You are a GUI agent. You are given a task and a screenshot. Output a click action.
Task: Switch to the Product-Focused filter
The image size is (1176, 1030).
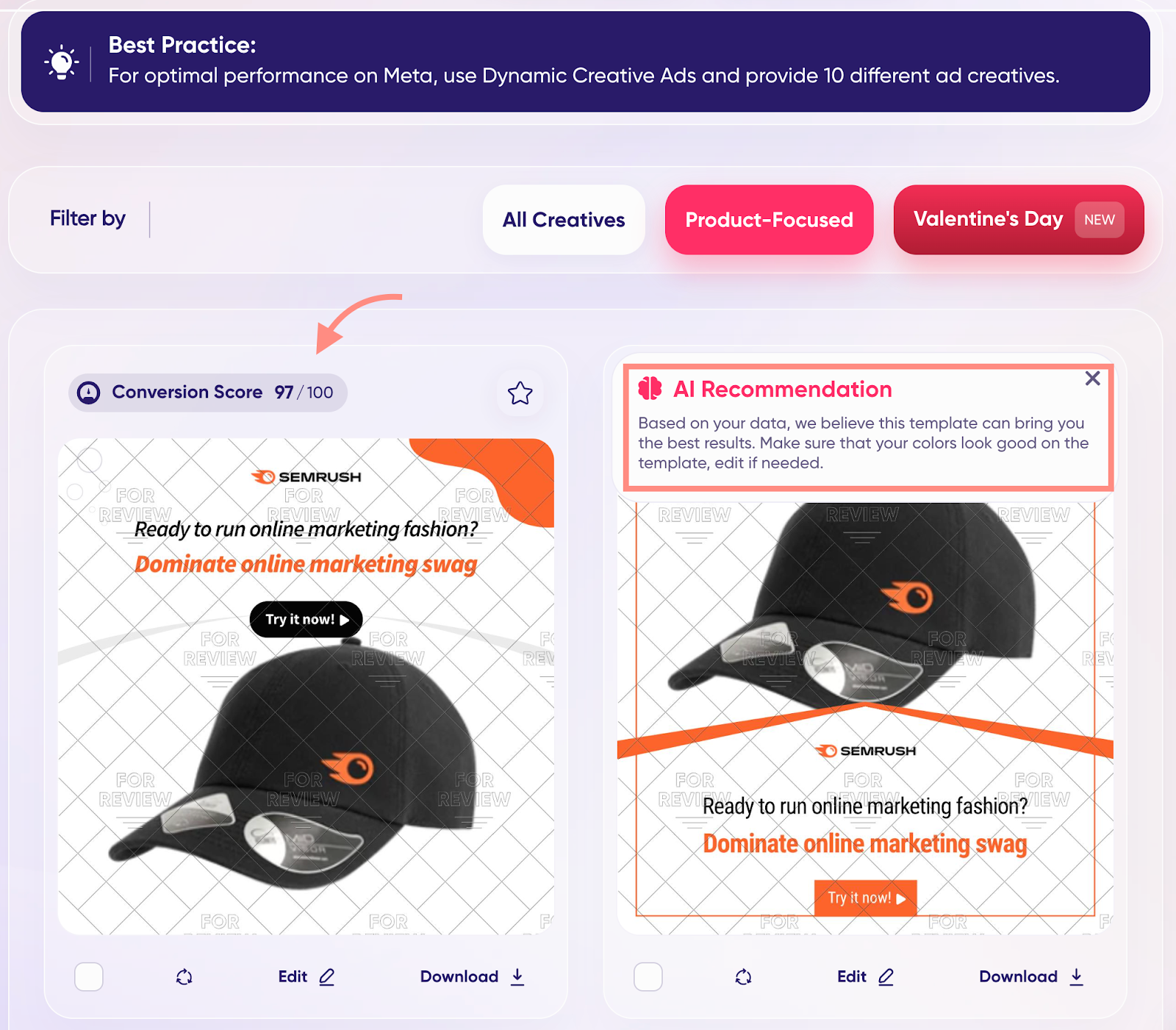point(769,219)
